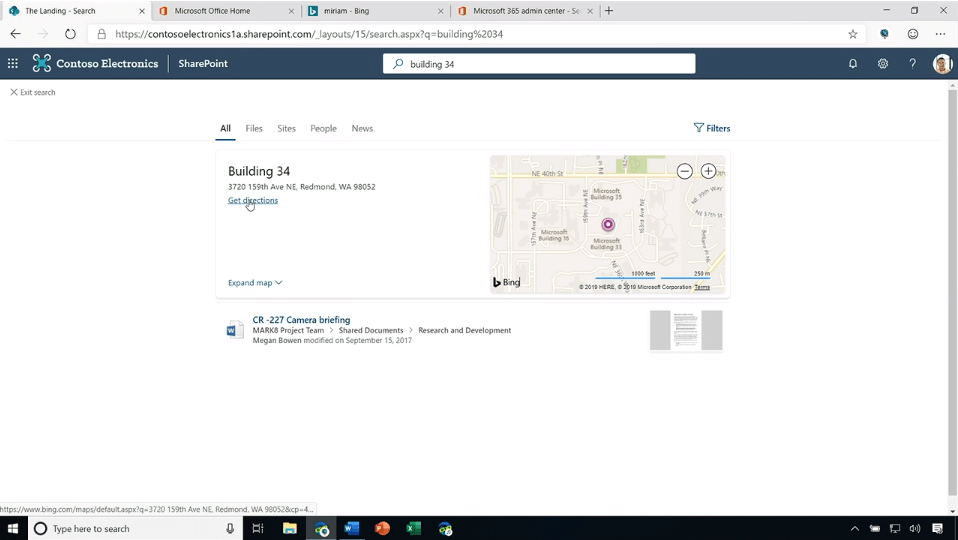Click in the SharePoint search box
Image resolution: width=958 pixels, height=540 pixels.
coord(539,64)
